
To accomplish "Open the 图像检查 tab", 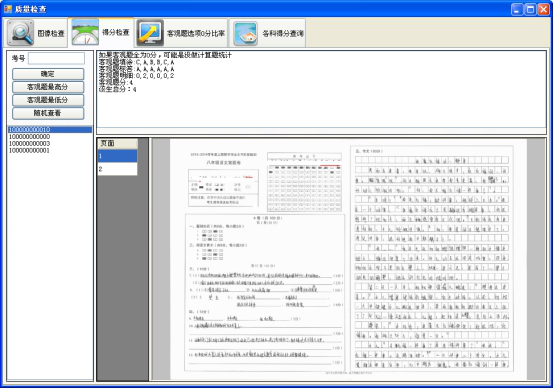I will [36, 33].
